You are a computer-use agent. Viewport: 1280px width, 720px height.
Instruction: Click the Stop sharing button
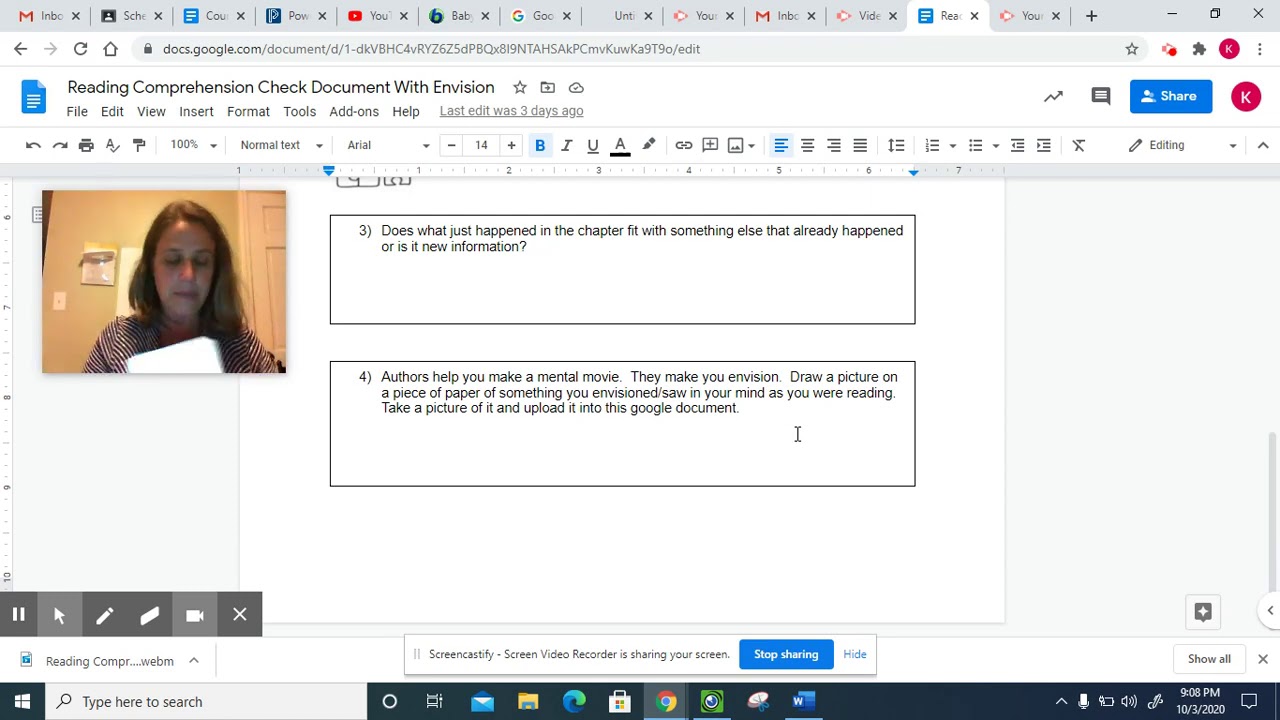[x=786, y=654]
